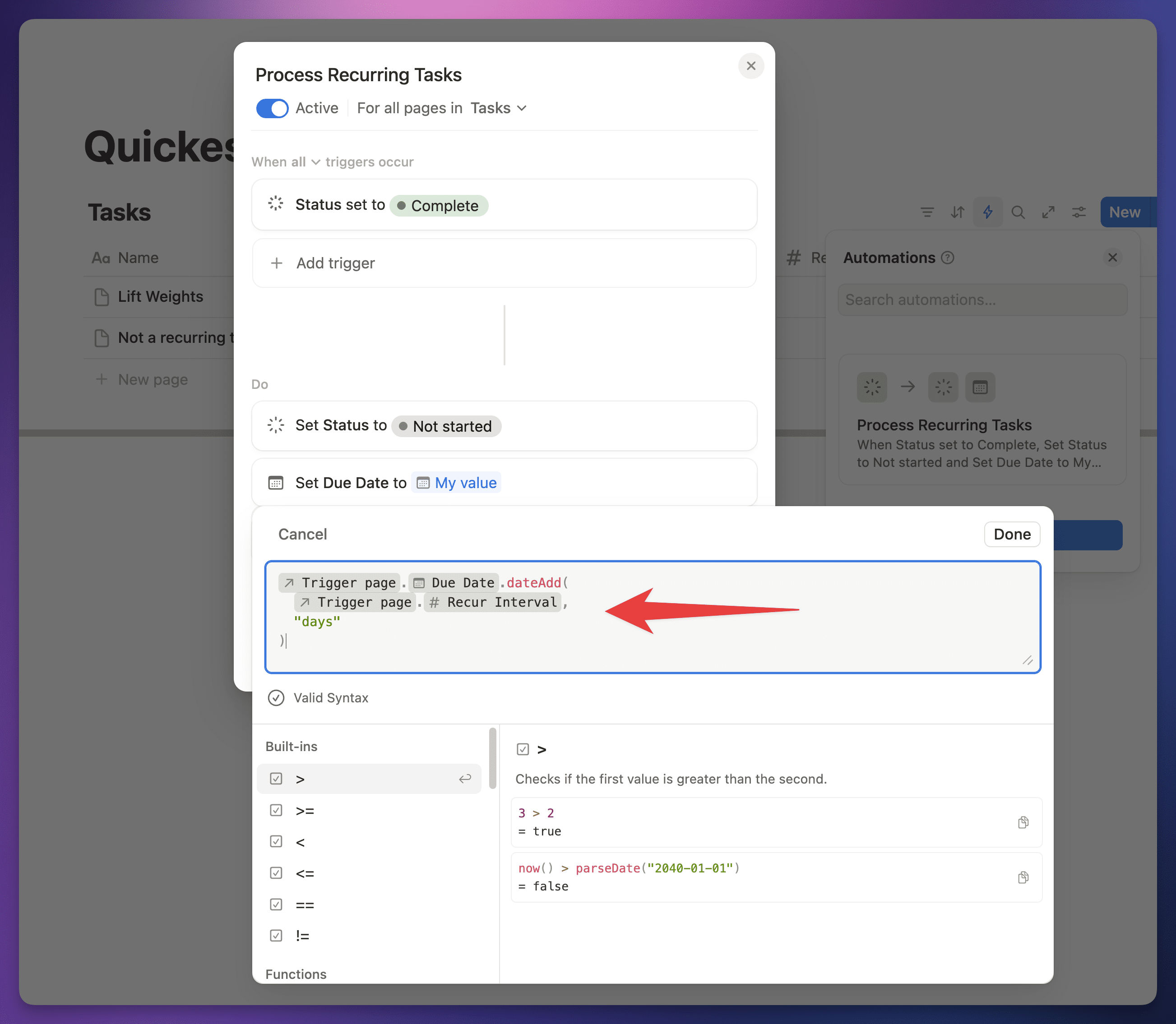The height and width of the screenshot is (1024, 1176).
Task: Select the > operator in Built-ins list
Action: pyautogui.click(x=369, y=779)
